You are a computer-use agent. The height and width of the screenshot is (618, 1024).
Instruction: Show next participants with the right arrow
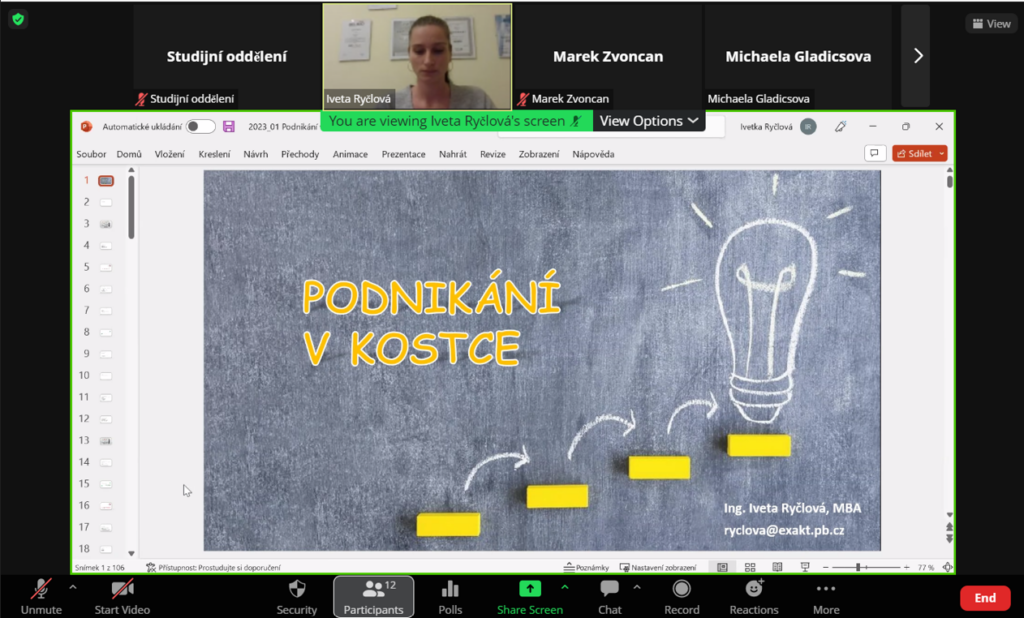918,56
